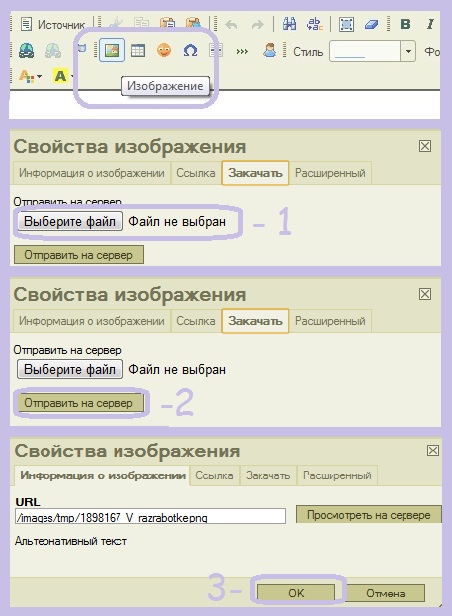Click the Просмотреть на сервере button

[x=369, y=515]
